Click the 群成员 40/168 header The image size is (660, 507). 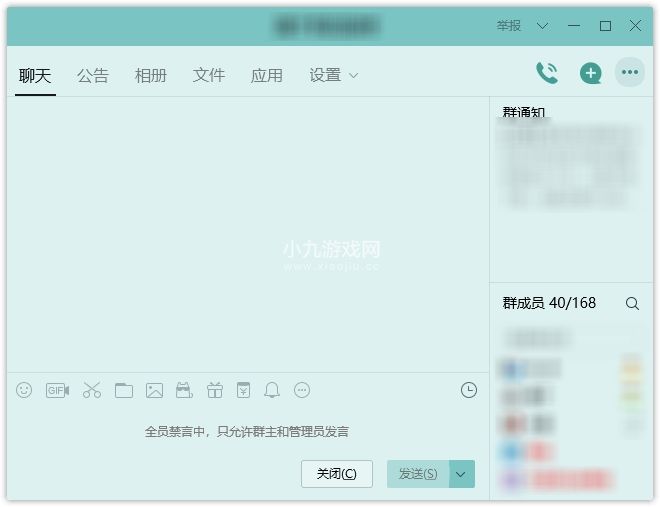coord(549,303)
